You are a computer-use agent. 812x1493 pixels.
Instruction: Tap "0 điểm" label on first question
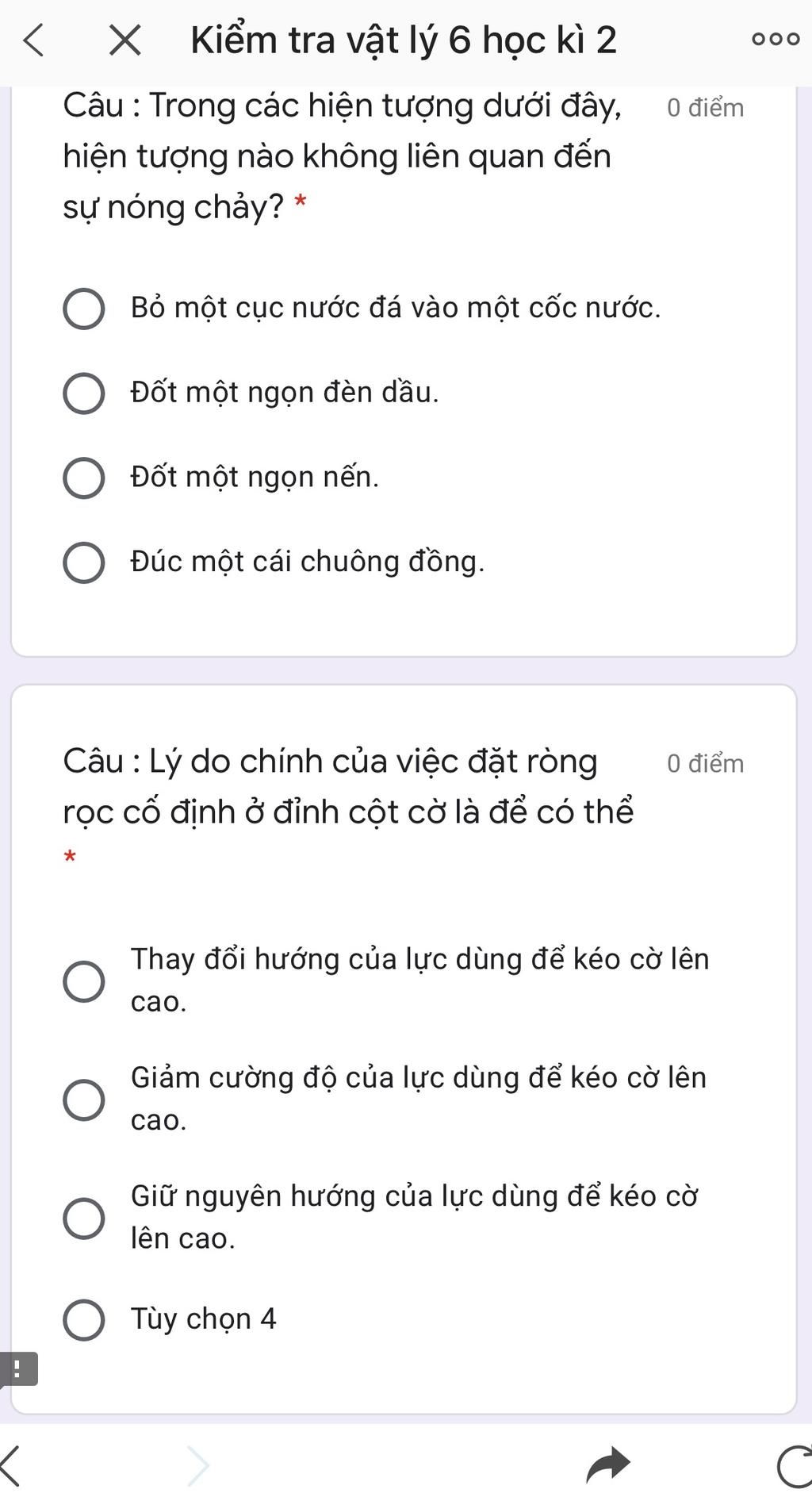[x=705, y=108]
